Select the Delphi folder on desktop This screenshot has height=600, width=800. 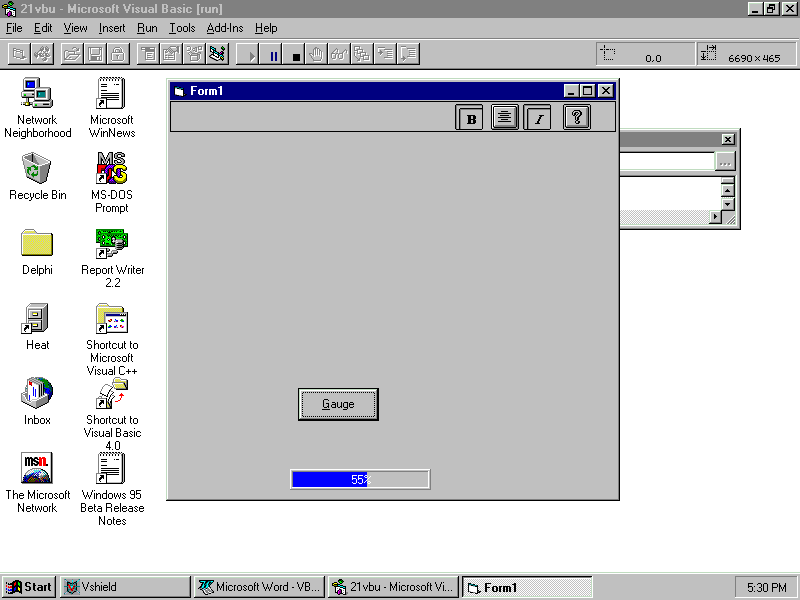37,243
